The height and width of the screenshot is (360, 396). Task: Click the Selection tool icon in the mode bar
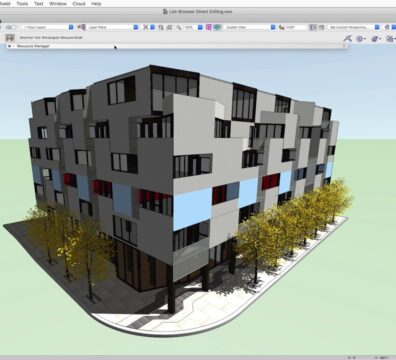tap(10, 38)
